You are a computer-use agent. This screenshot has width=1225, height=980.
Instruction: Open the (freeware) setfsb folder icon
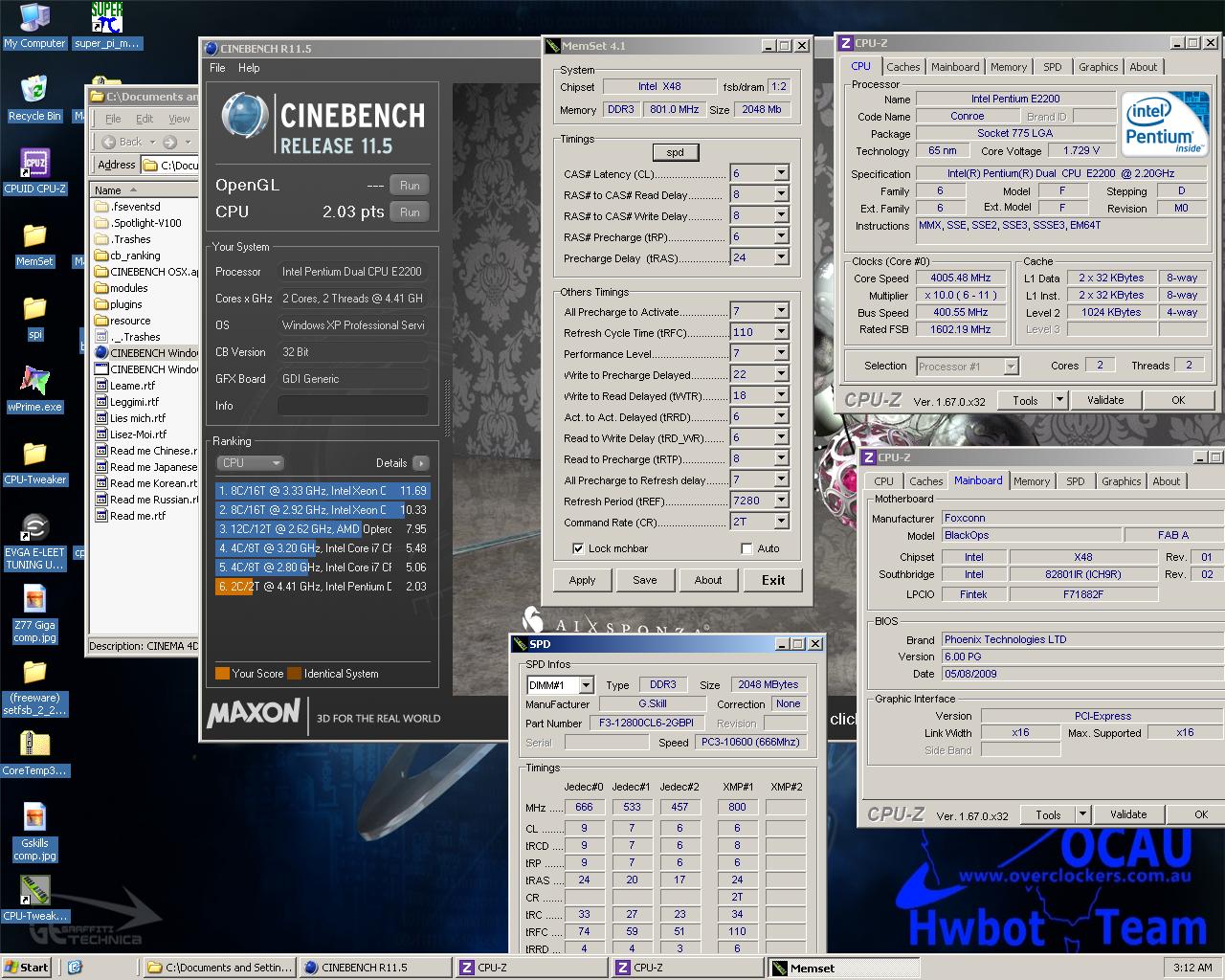pyautogui.click(x=34, y=688)
